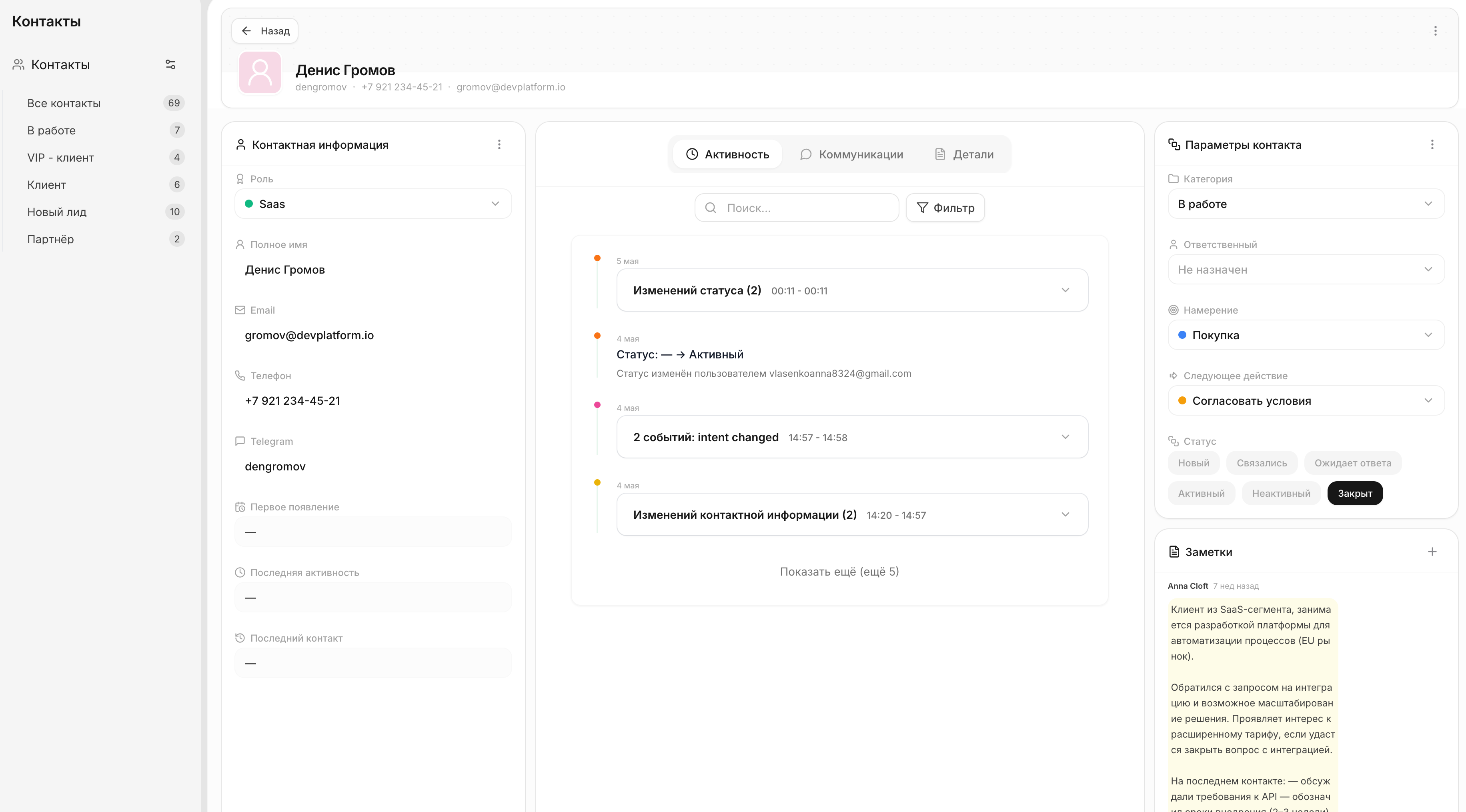Click the Контакты people icon in sidebar

[19, 65]
